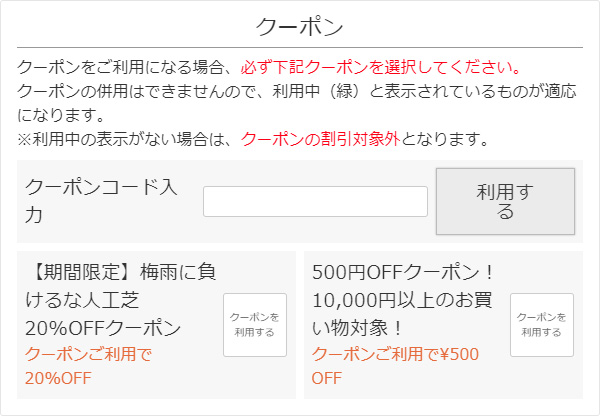600x416 pixels.
Task: Click the クーポンをご利用になる場合 intro text
Action: point(125,68)
